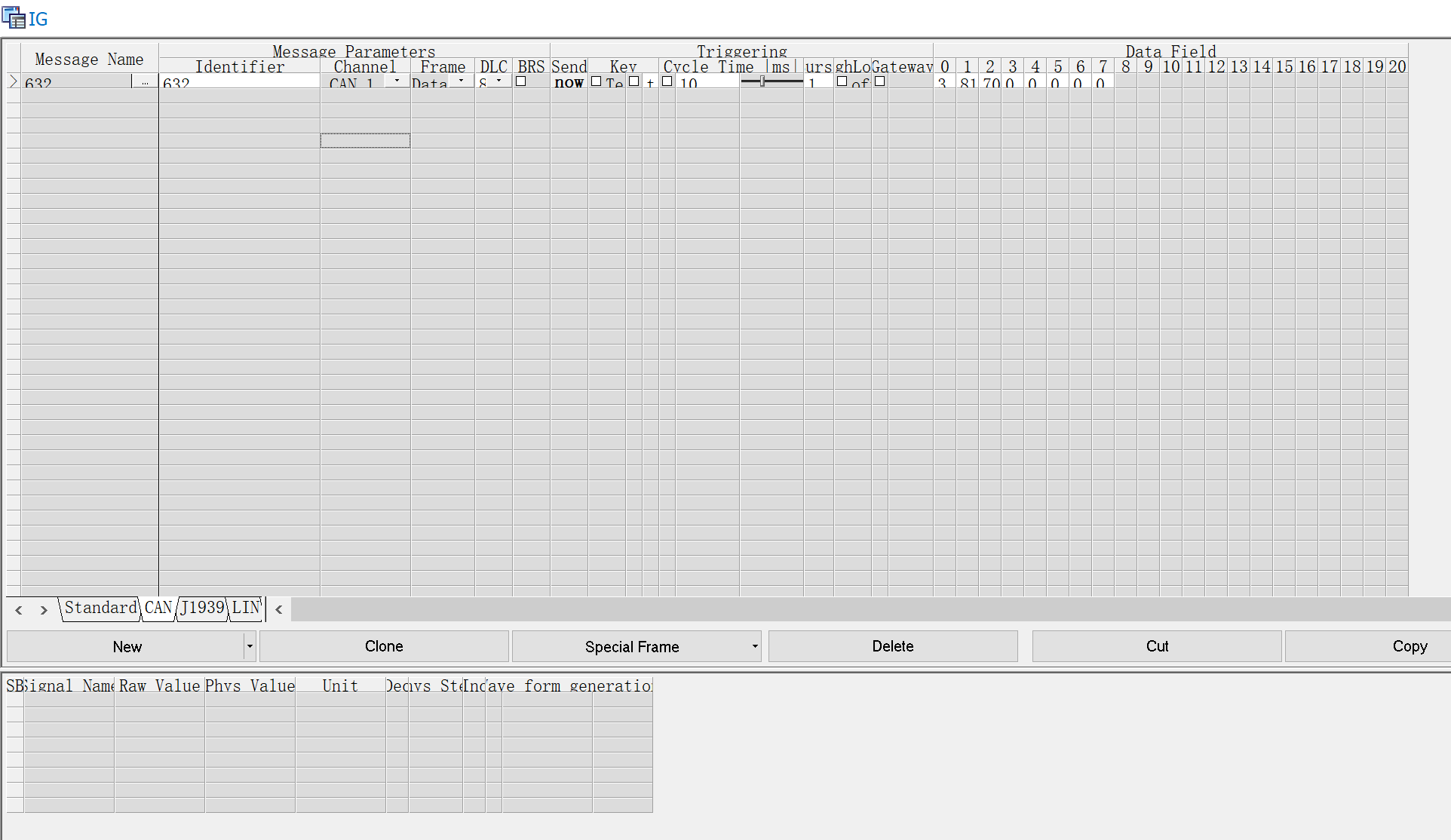
Task: Click the Delete button
Action: point(893,646)
